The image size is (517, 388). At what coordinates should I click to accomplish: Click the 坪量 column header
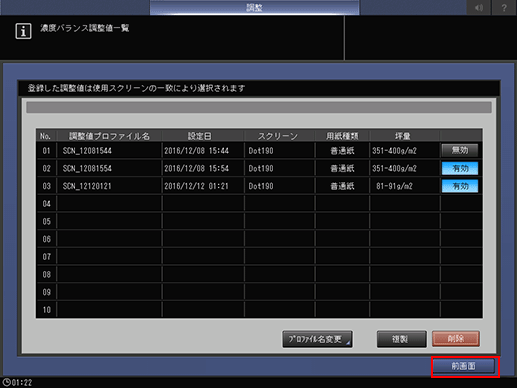[403, 136]
